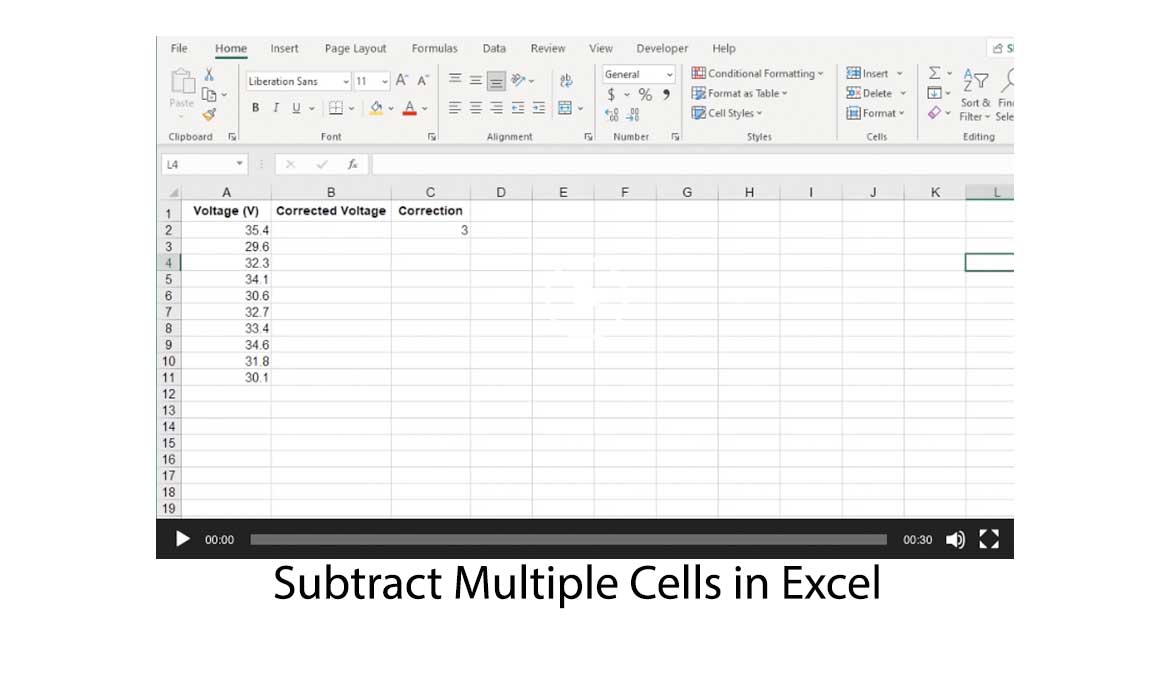This screenshot has height=700, width=1170.
Task: Click the percent style icon
Action: [x=644, y=93]
